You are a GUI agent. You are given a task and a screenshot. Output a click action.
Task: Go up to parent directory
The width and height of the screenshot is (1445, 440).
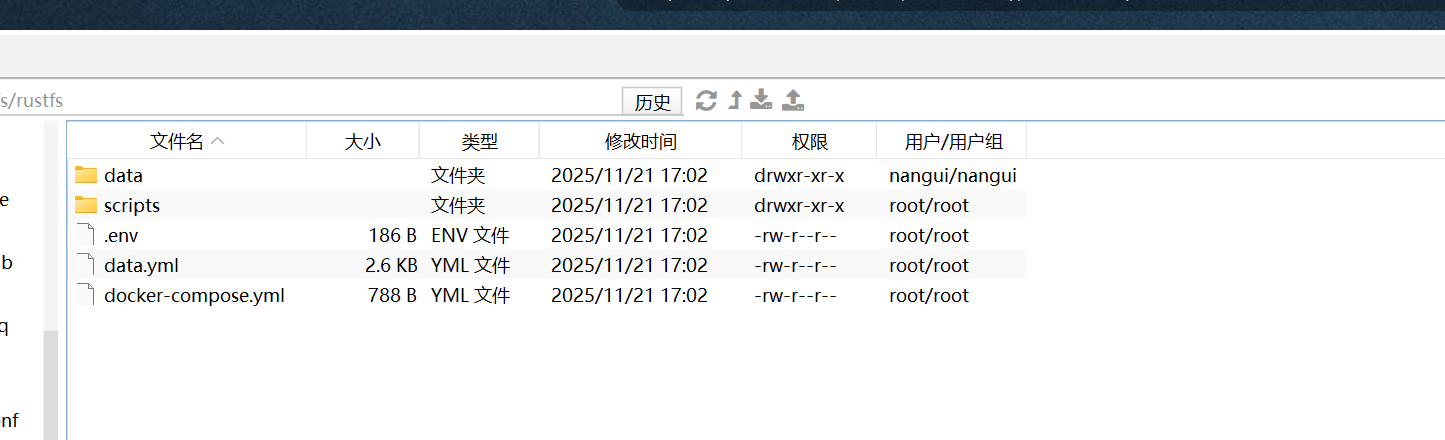(x=735, y=100)
